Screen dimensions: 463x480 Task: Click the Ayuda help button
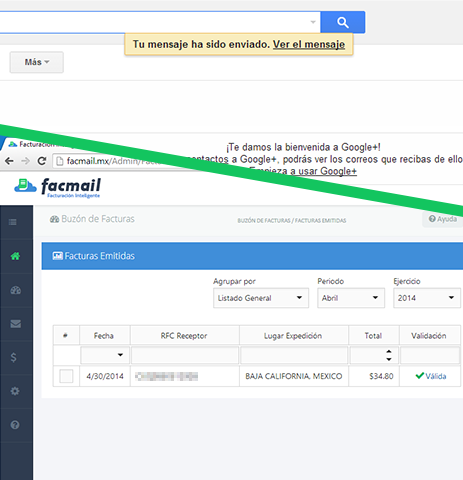(x=443, y=219)
